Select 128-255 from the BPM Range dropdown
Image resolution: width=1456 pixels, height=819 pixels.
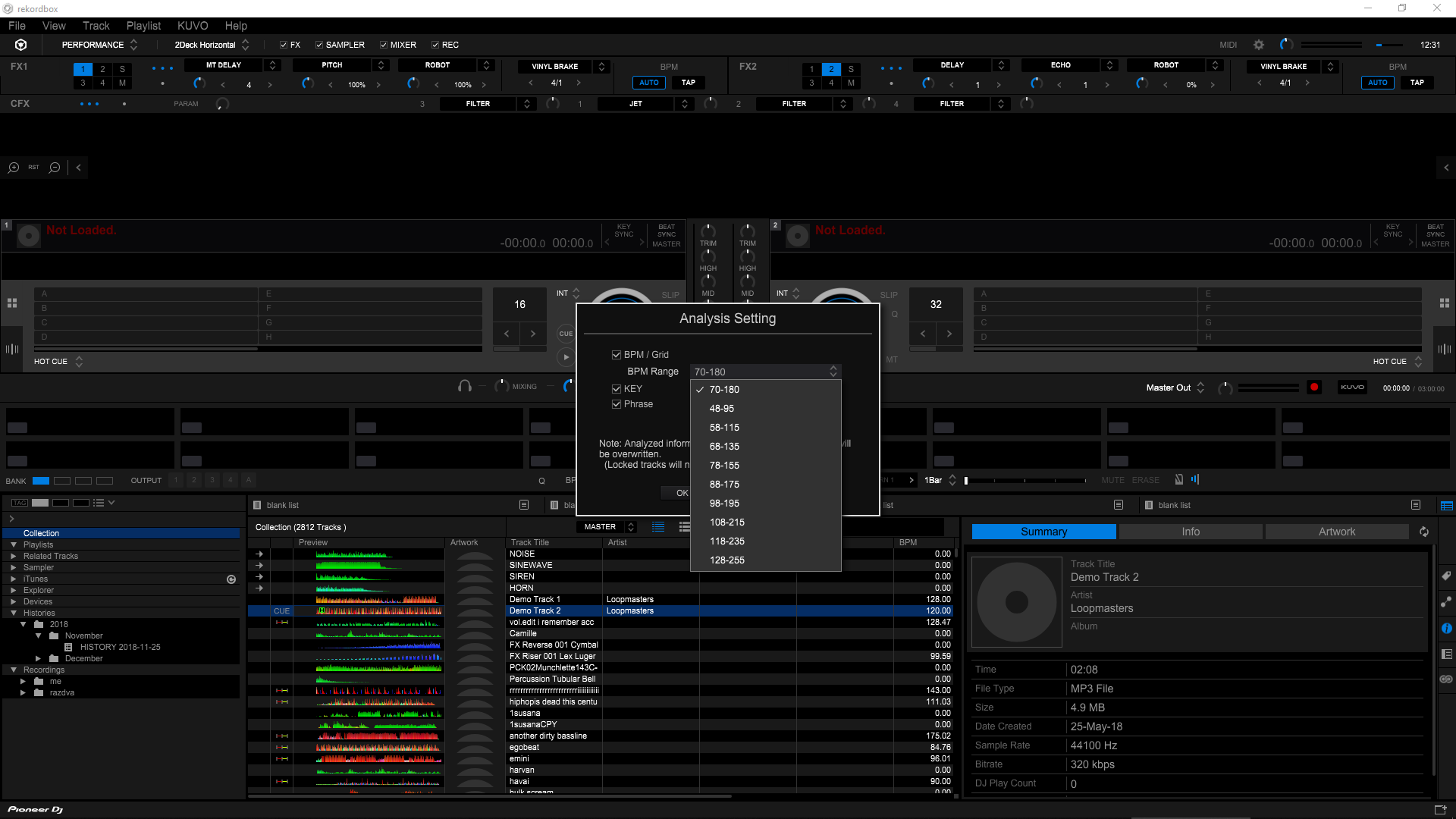[x=726, y=560]
